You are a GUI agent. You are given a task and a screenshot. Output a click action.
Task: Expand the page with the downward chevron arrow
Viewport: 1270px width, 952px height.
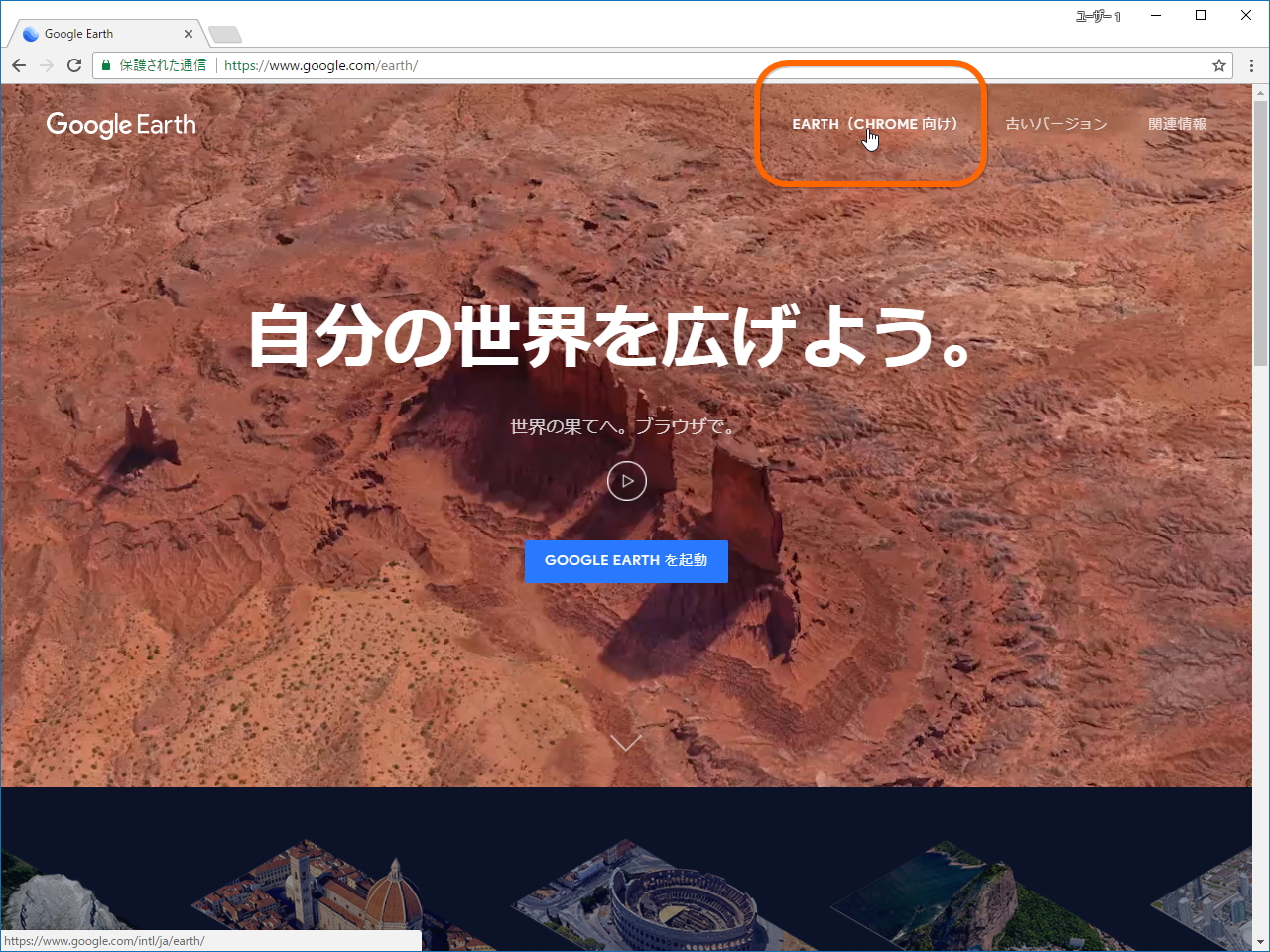coord(626,742)
